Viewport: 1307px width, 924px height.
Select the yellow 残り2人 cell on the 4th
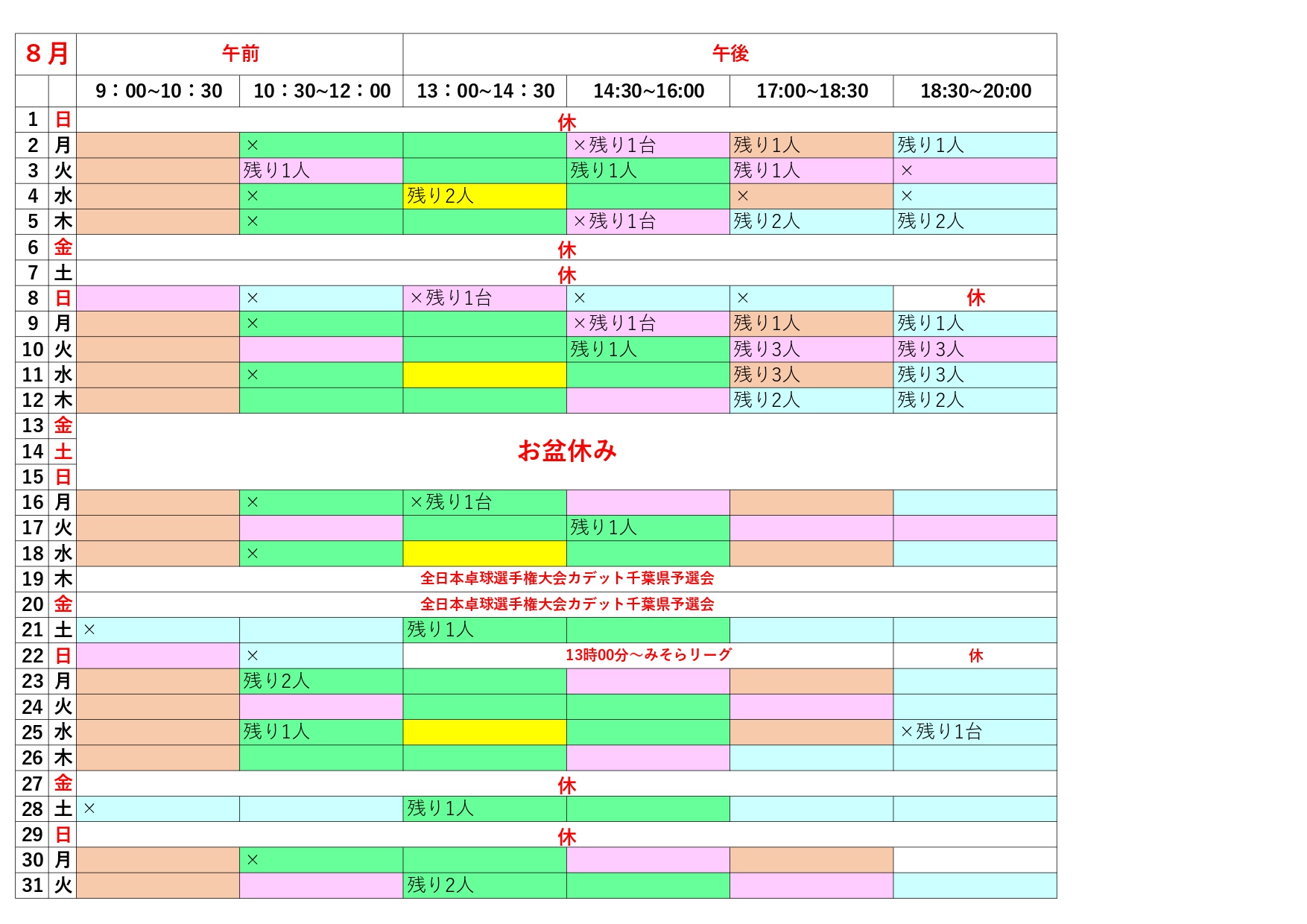(x=484, y=196)
